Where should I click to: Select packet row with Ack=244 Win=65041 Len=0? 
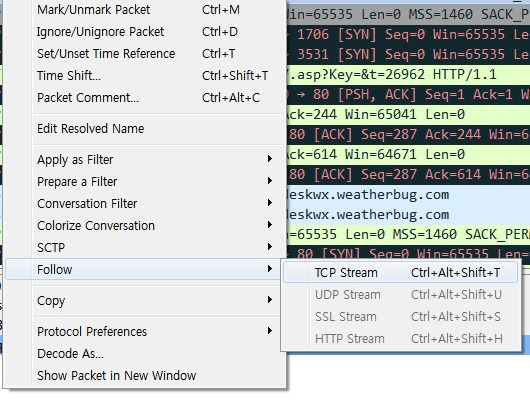click(408, 114)
